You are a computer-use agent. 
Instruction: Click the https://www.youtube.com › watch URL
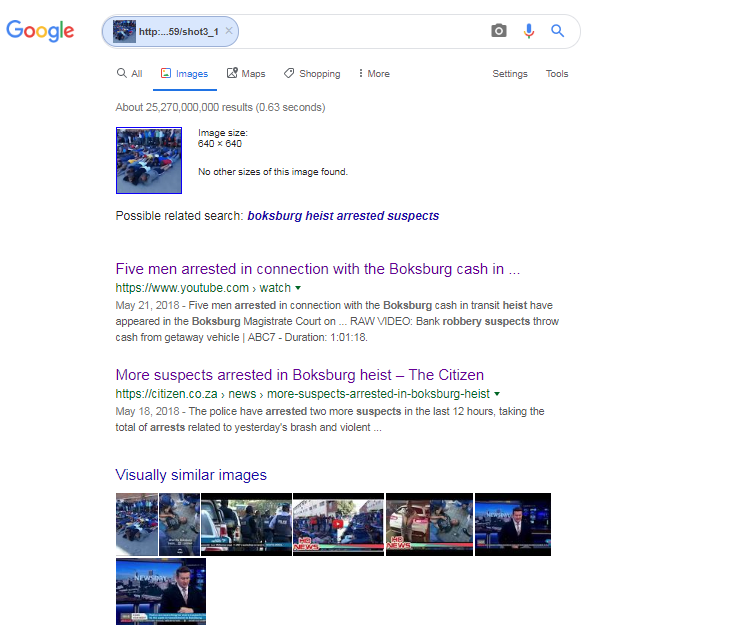point(203,288)
